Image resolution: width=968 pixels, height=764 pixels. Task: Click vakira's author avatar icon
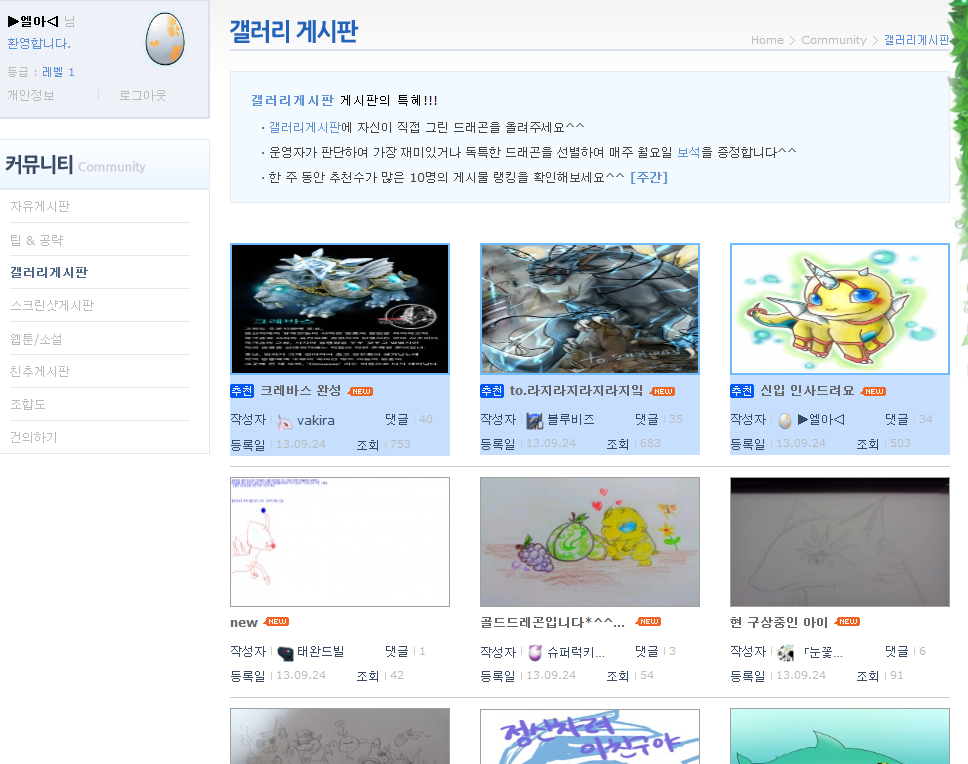(284, 420)
